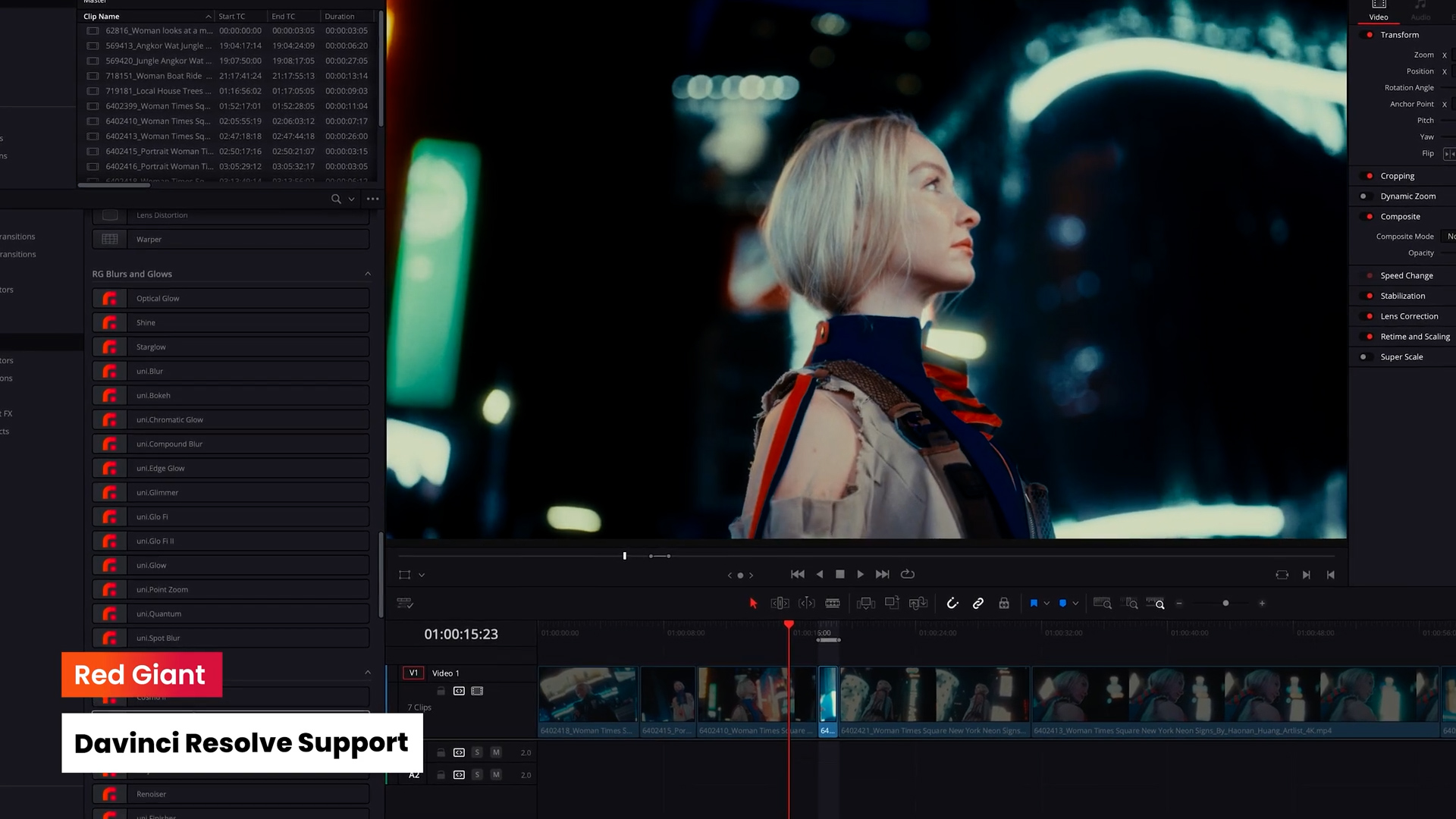Stop playback with the stop button

click(840, 575)
